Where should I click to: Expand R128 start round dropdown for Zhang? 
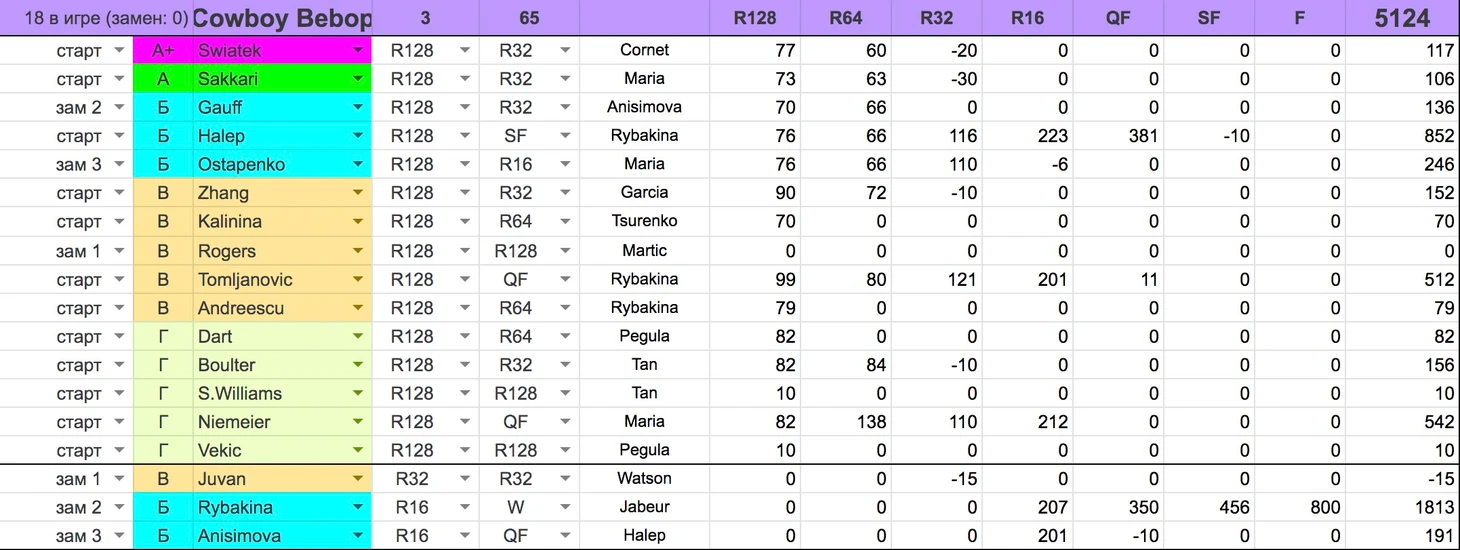[465, 193]
